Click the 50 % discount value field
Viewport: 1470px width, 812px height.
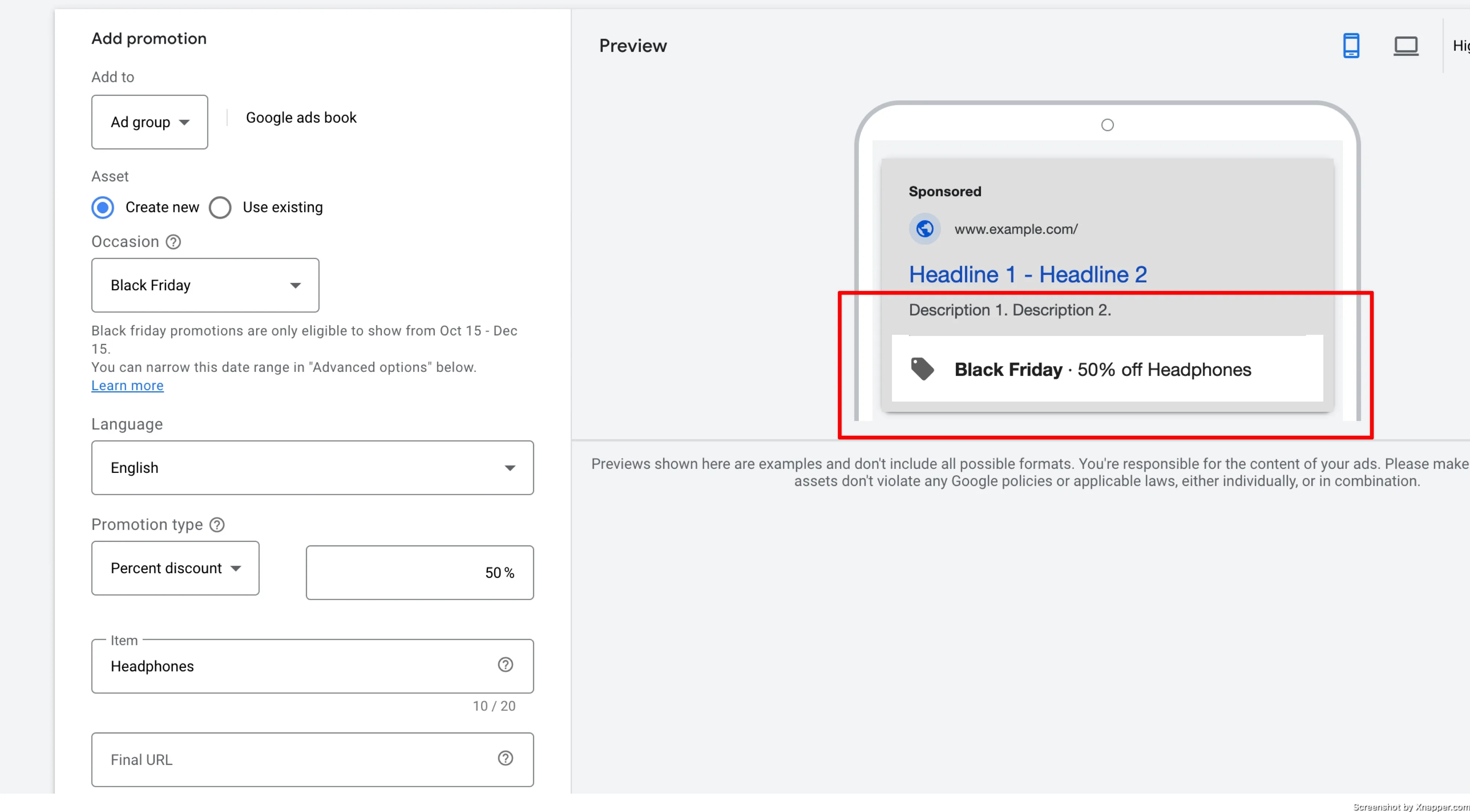419,572
